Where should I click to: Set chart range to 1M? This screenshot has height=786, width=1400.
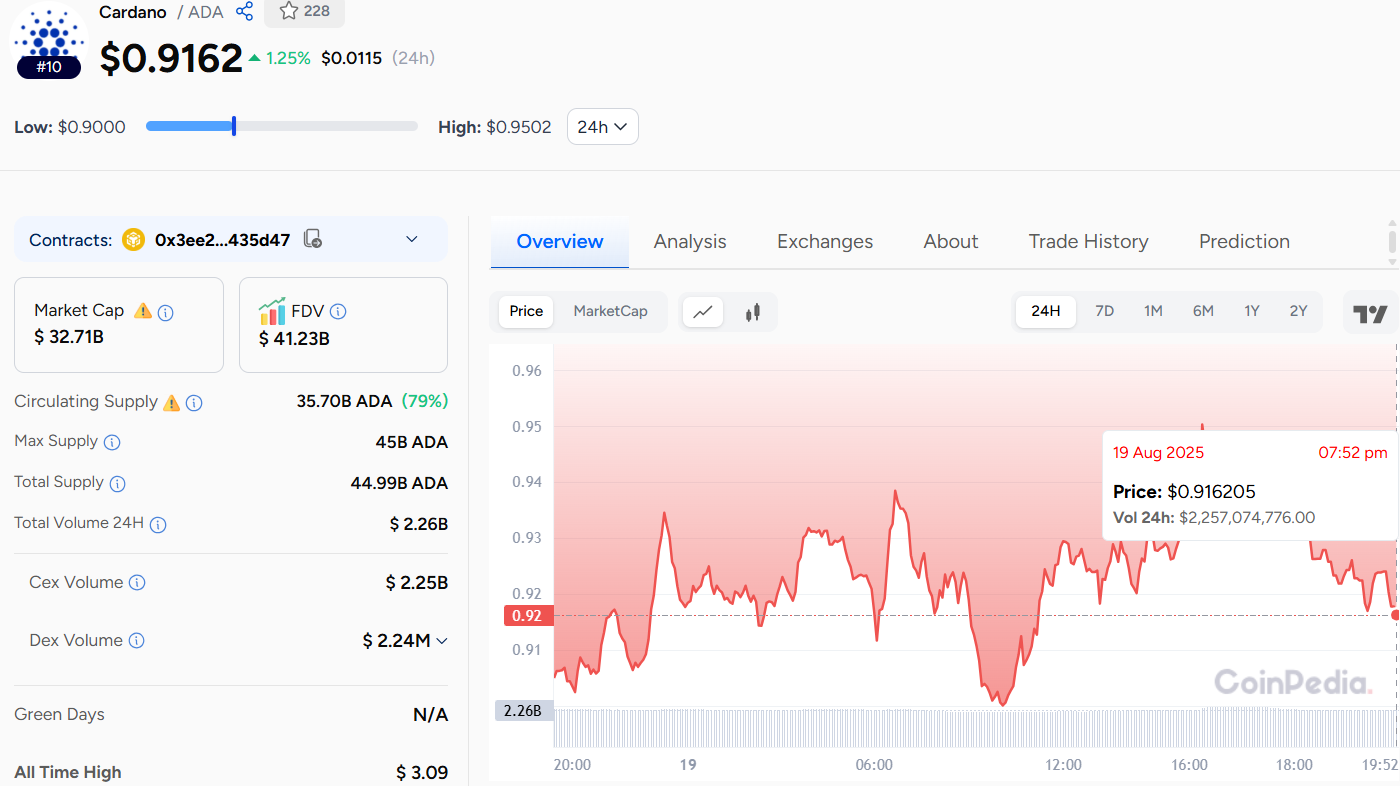click(x=1153, y=311)
